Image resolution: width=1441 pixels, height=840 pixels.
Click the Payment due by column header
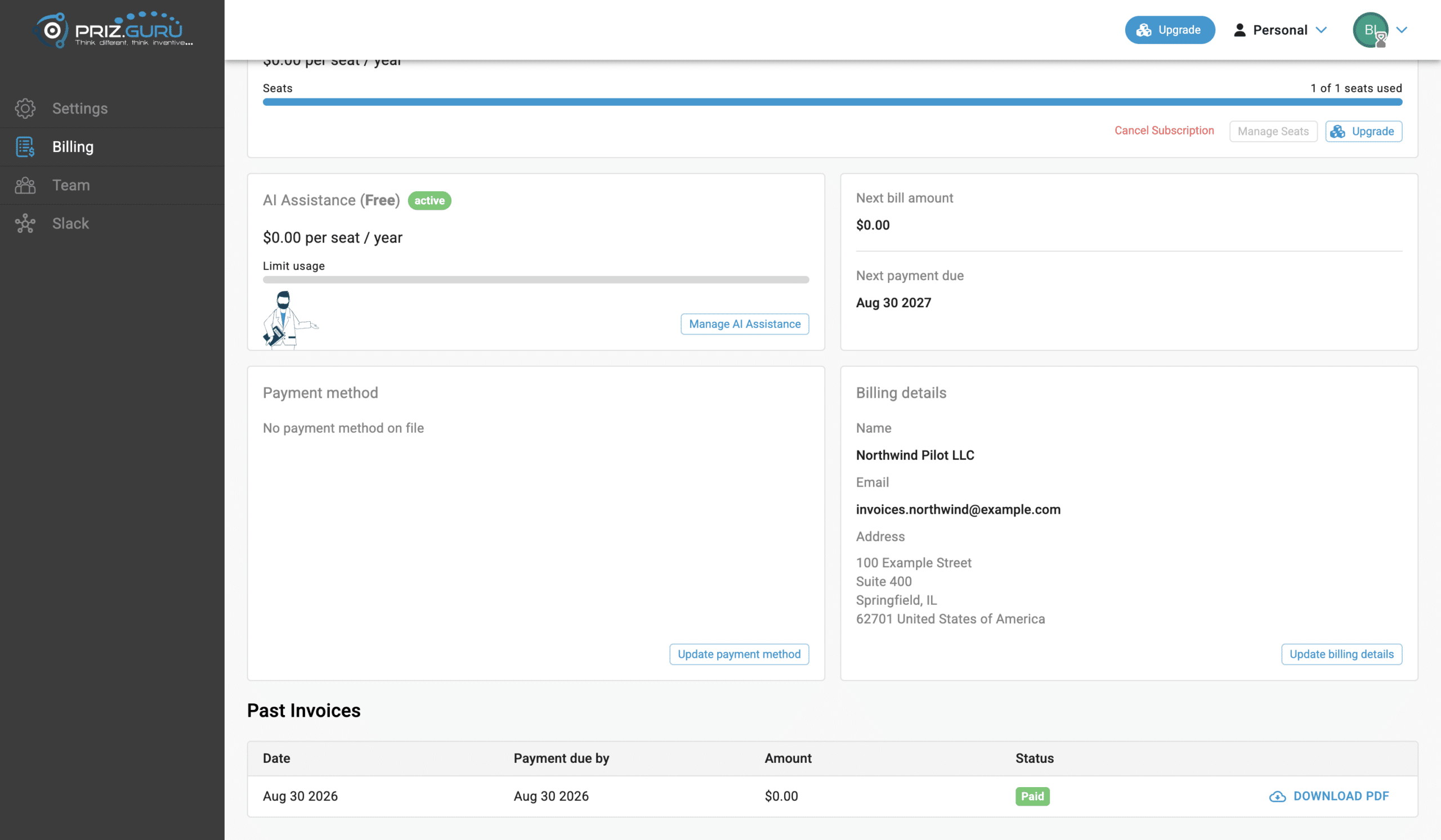tap(561, 759)
